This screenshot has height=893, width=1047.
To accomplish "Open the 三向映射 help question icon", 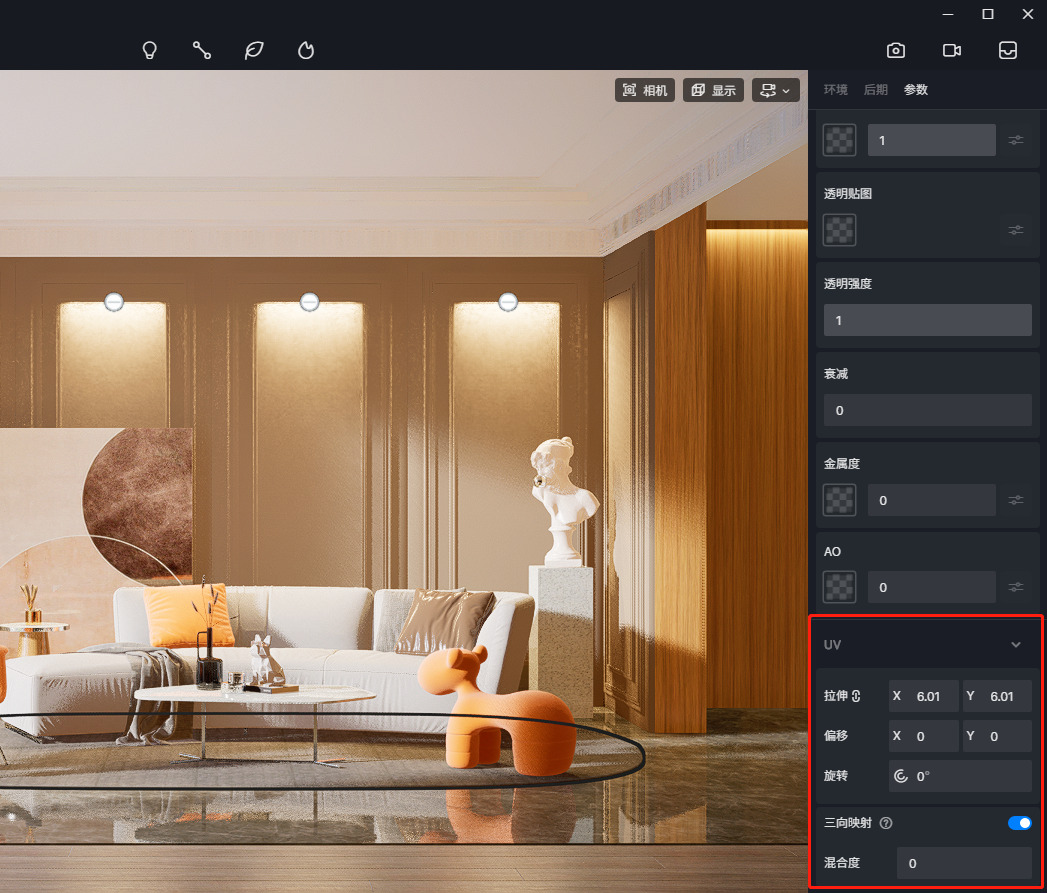I will tap(886, 823).
